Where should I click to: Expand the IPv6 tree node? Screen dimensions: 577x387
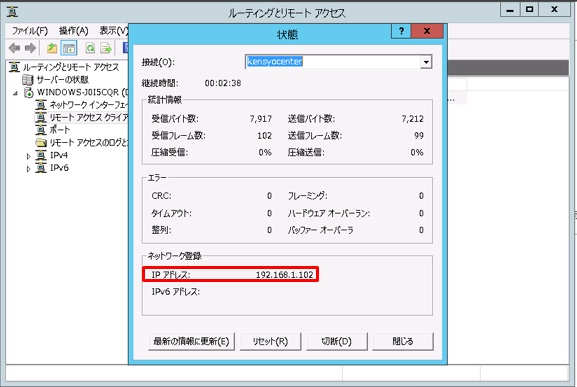coord(28,169)
